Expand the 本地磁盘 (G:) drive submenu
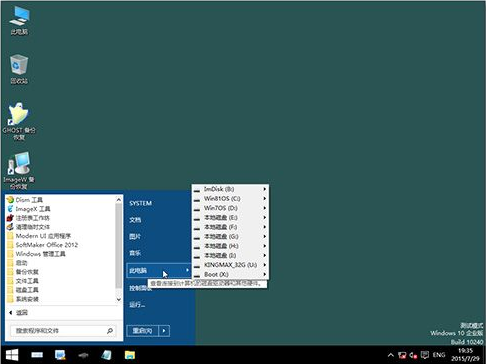 (230, 236)
